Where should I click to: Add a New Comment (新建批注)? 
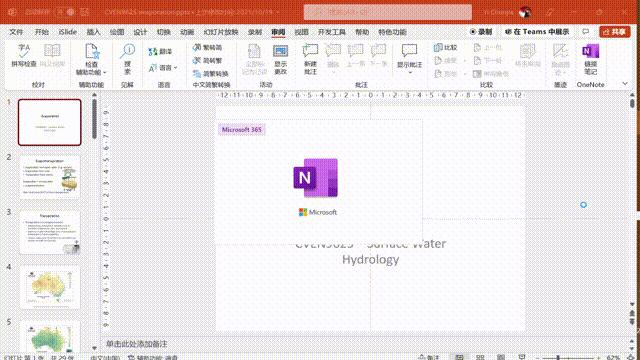coord(310,59)
